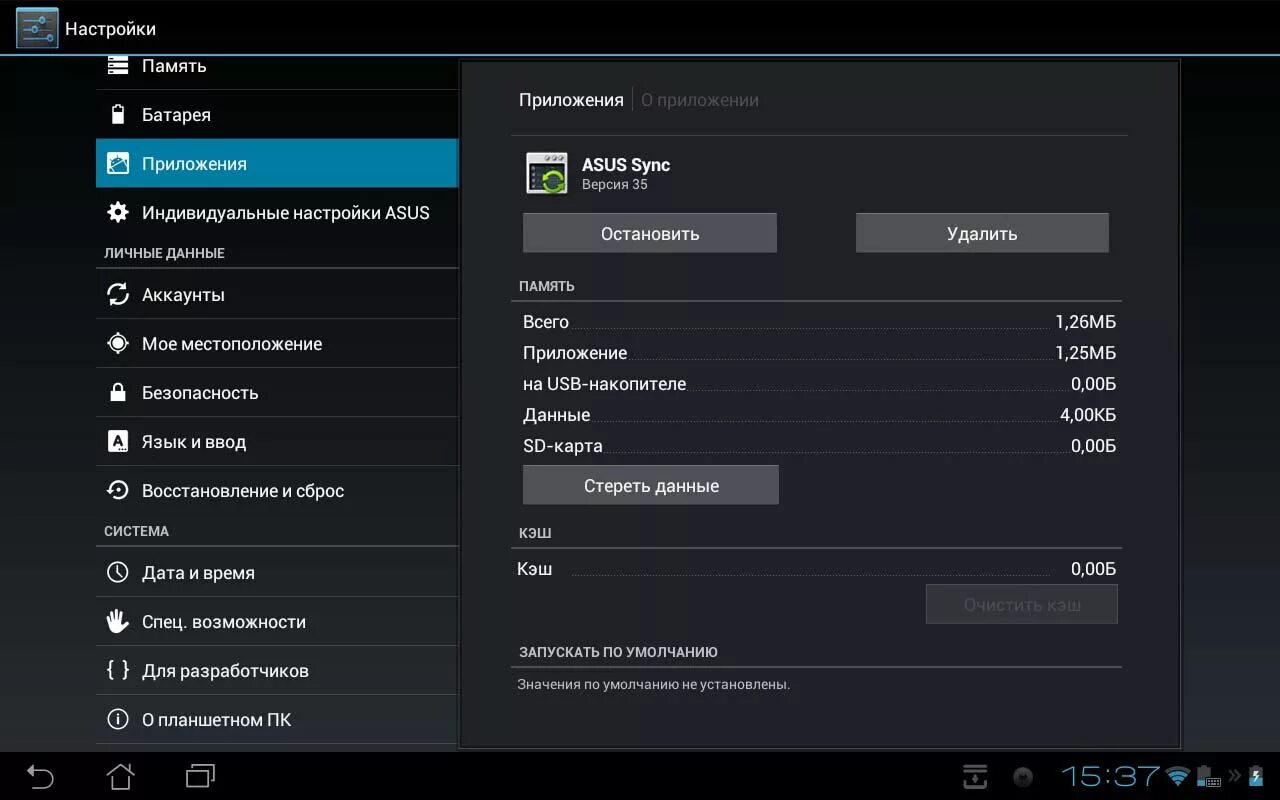
Task: Tap the Кэш row label
Action: [535, 569]
